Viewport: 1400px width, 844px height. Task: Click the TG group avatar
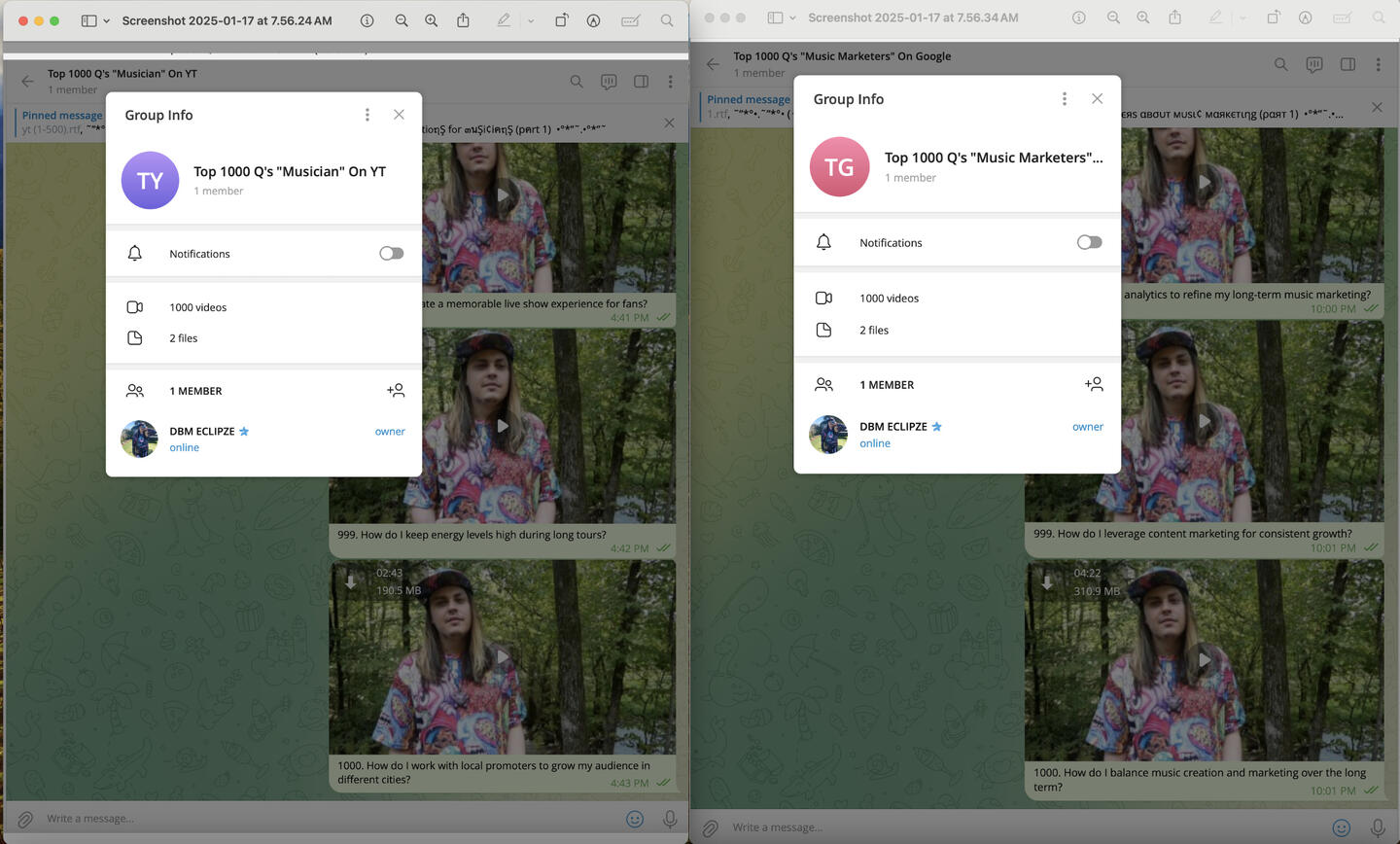pos(839,167)
